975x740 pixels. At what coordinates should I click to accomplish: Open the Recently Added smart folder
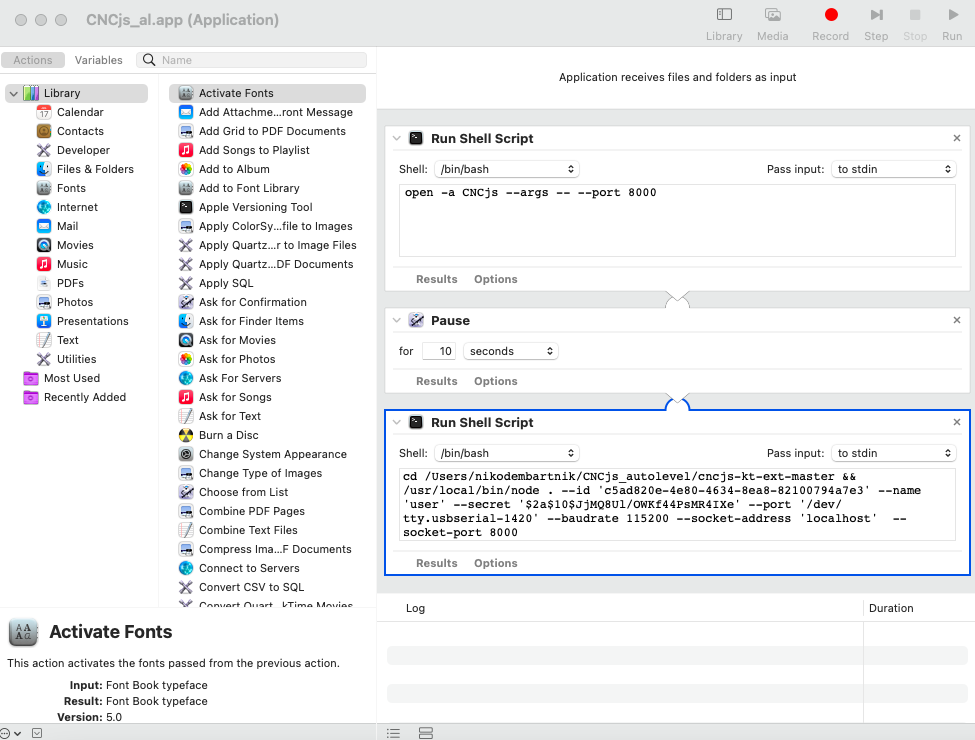point(31,397)
